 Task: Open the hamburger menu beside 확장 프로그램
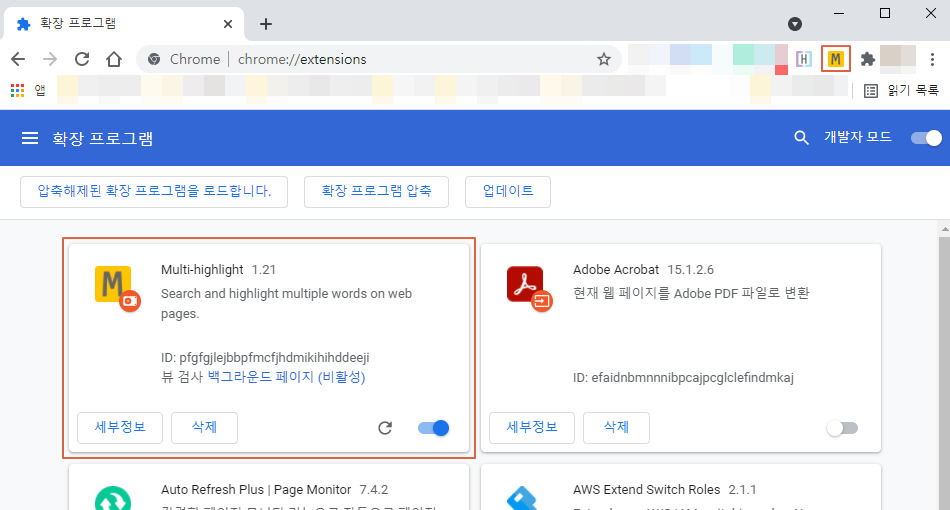[30, 138]
